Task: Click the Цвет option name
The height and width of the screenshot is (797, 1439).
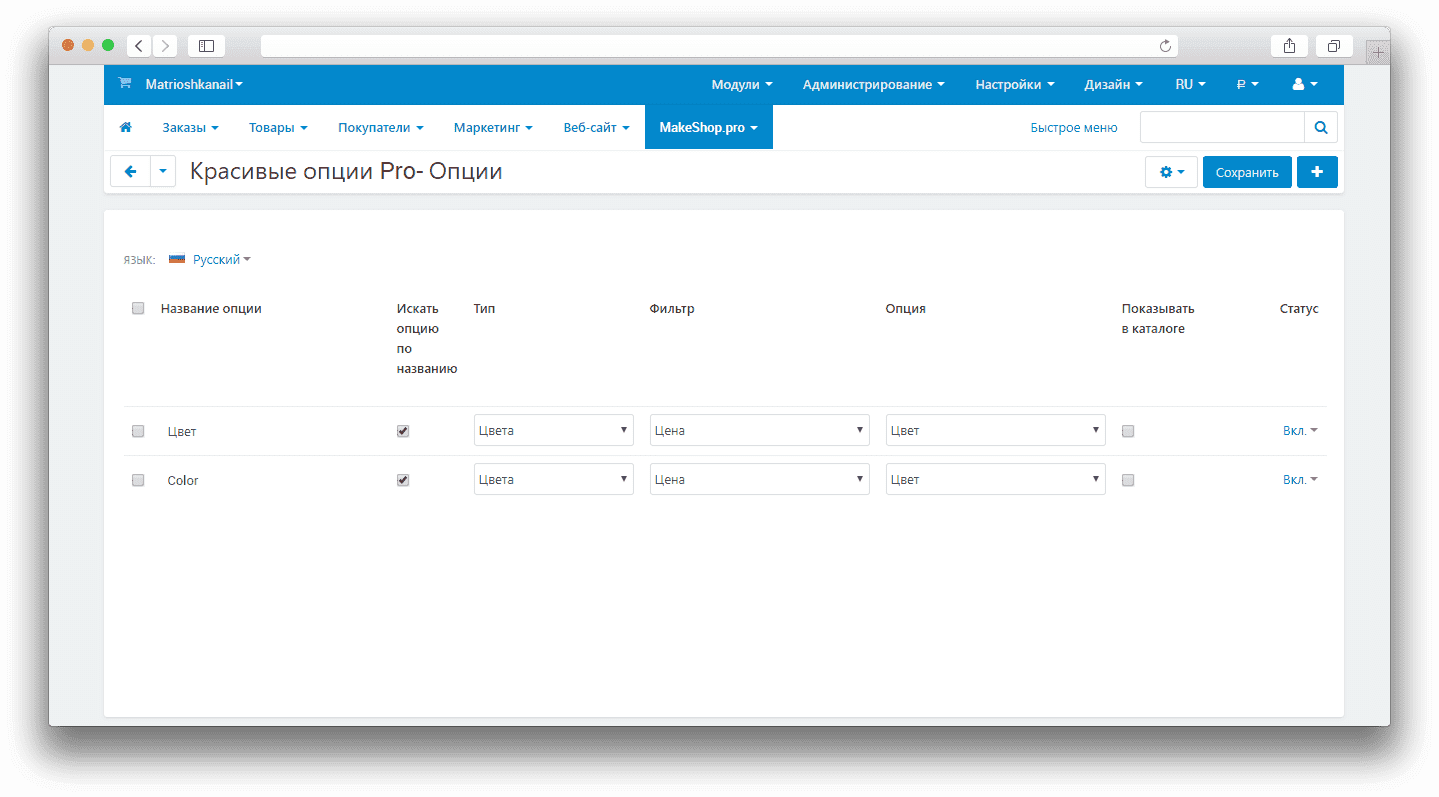Action: (x=182, y=432)
